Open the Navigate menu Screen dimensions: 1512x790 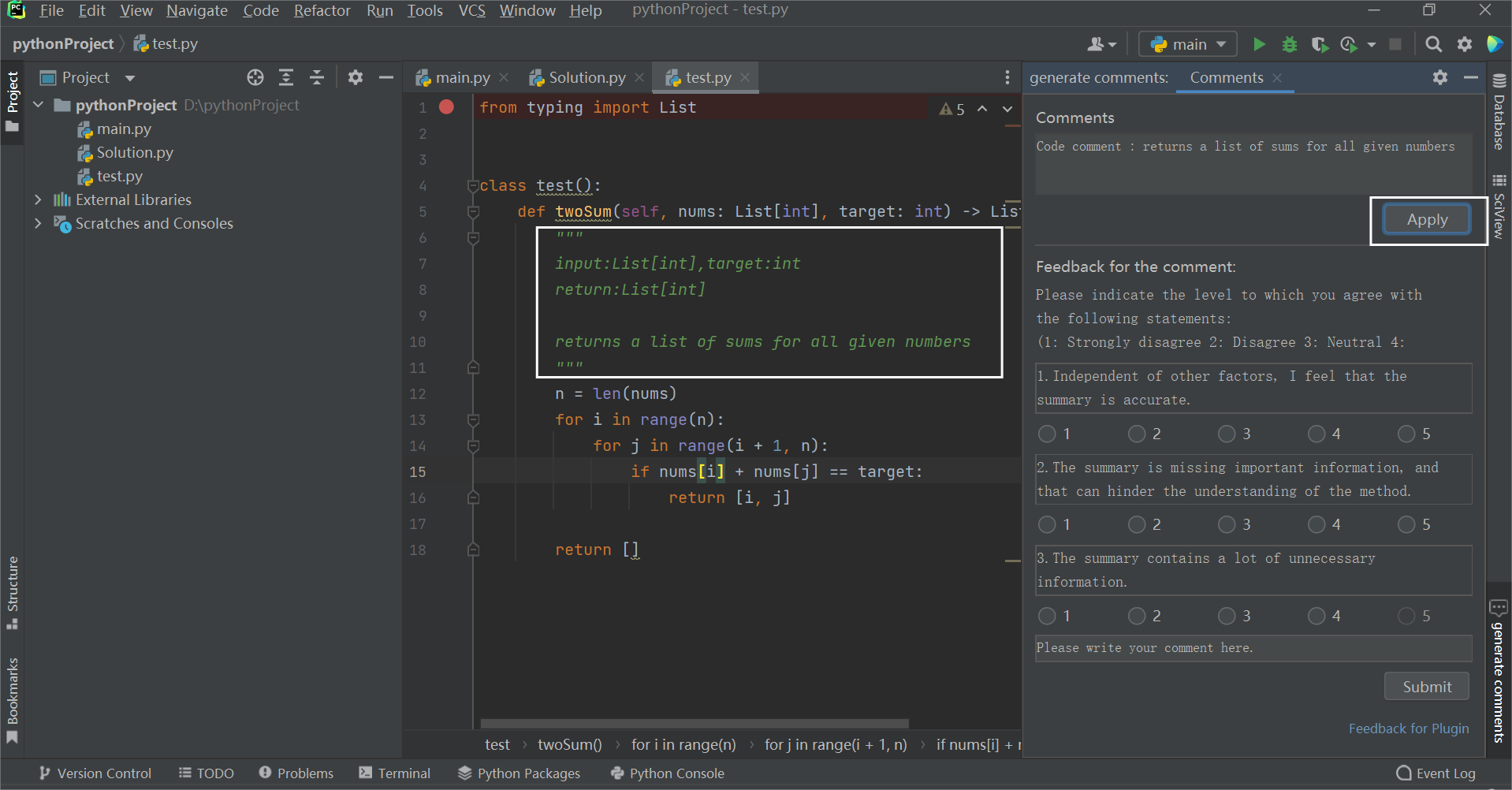click(197, 11)
